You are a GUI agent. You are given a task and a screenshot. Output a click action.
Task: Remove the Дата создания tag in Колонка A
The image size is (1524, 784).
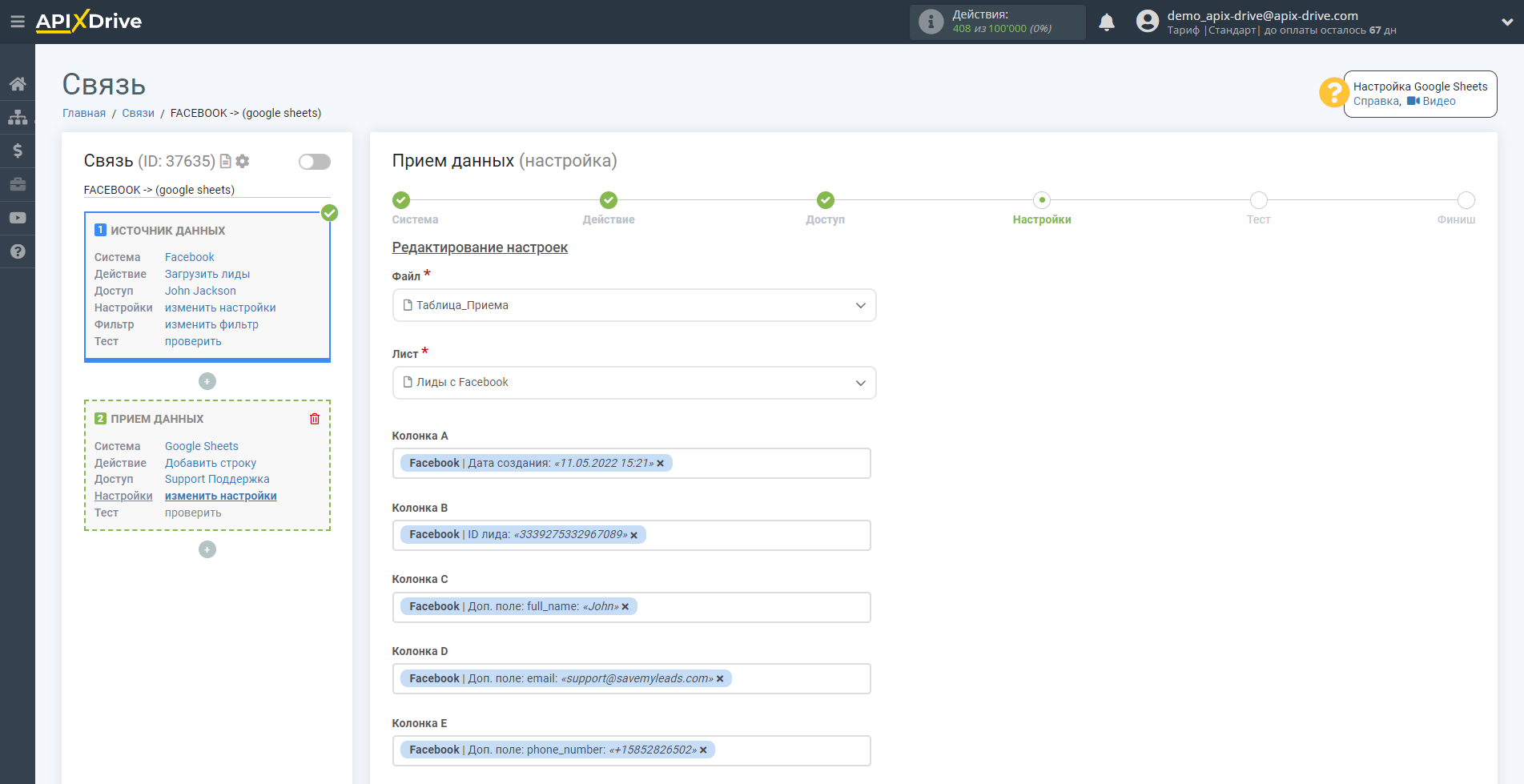pos(661,464)
